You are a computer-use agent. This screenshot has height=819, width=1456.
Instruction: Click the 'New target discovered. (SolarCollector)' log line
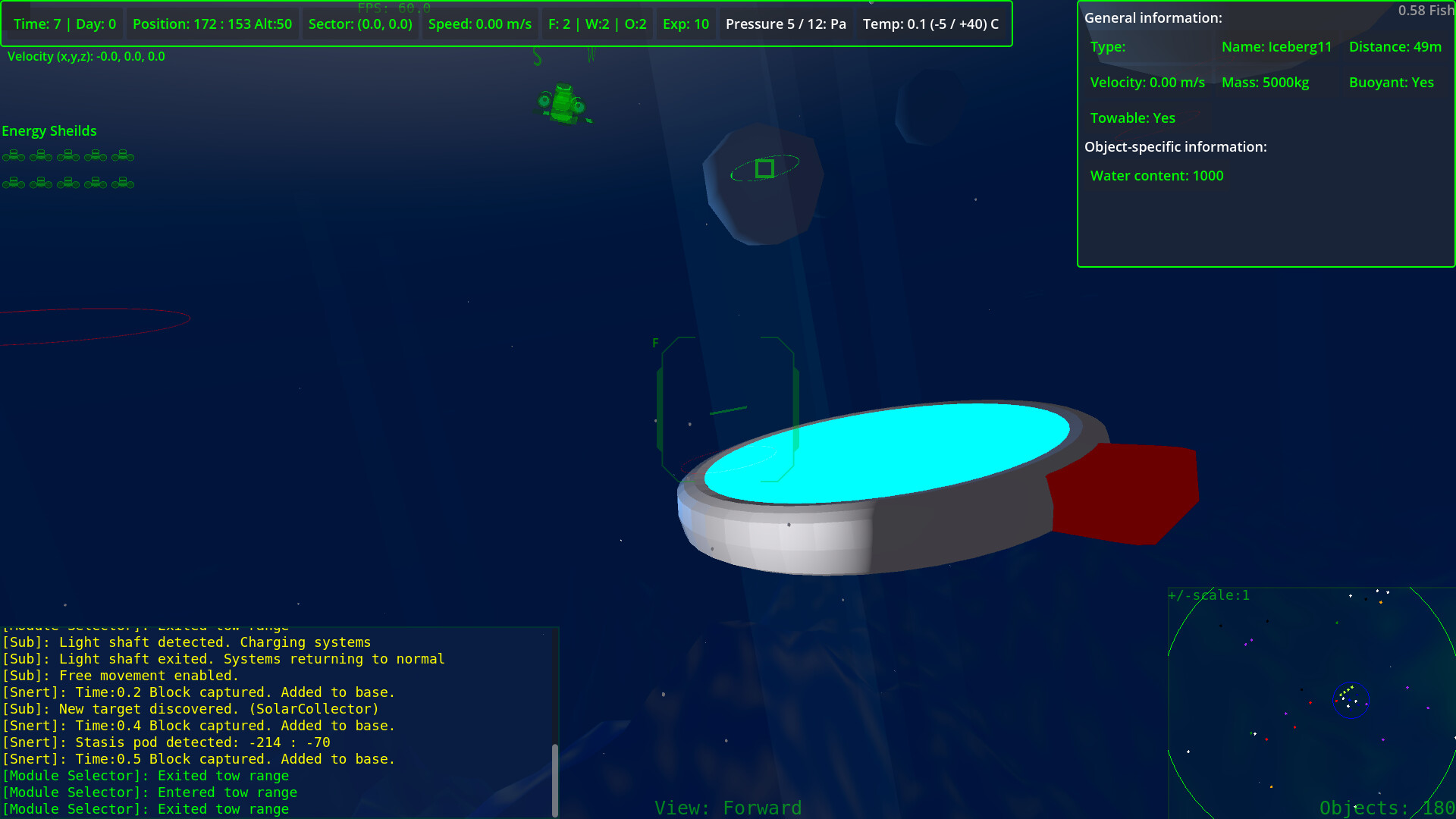pyautogui.click(x=190, y=709)
